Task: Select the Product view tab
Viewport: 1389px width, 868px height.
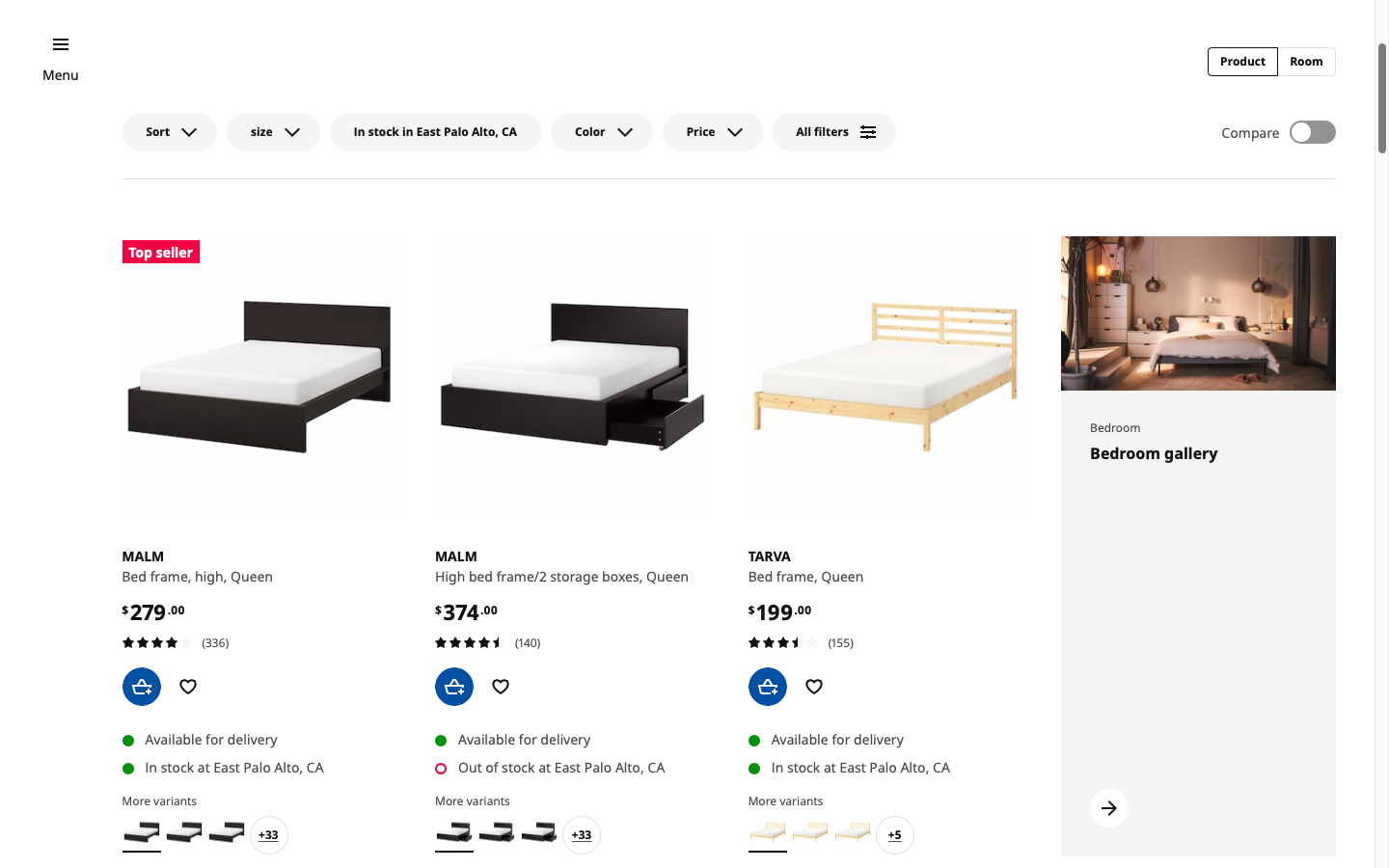Action: tap(1242, 62)
